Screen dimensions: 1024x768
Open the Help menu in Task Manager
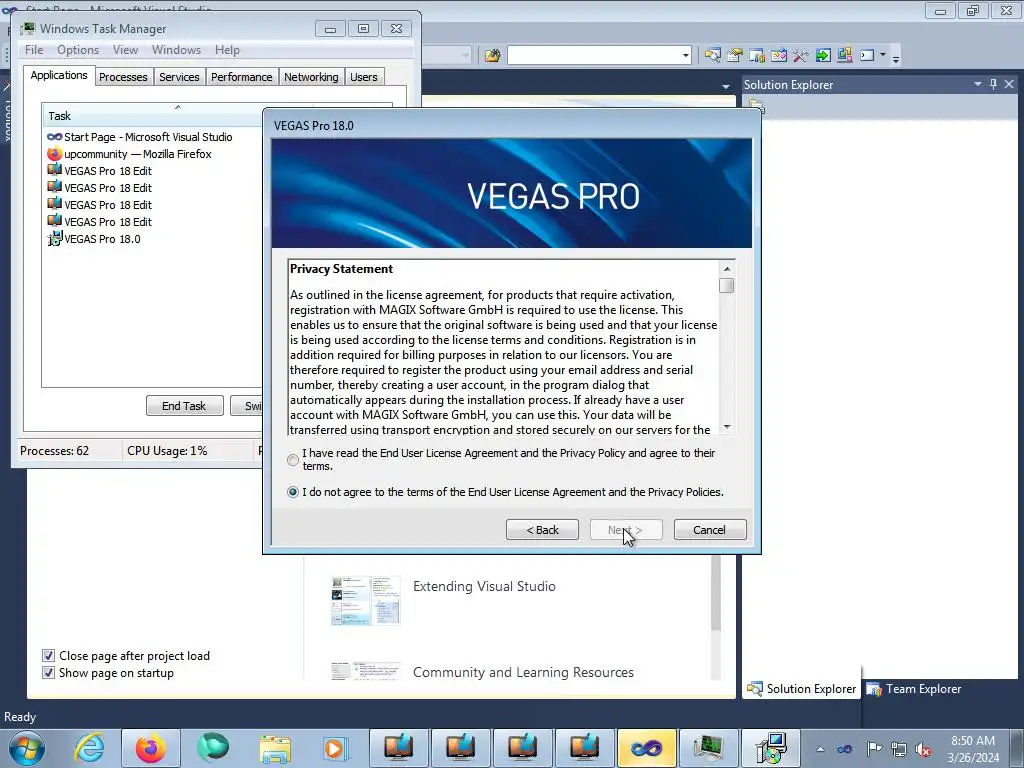227,50
